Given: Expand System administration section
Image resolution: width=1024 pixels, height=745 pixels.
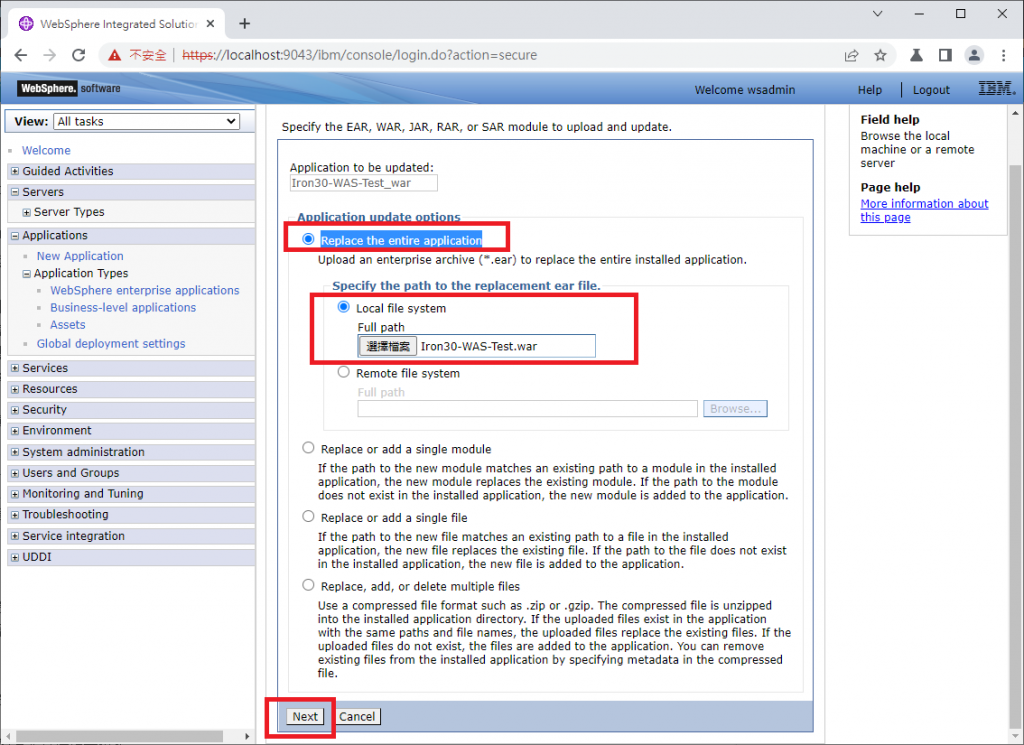Looking at the screenshot, I should (x=15, y=452).
